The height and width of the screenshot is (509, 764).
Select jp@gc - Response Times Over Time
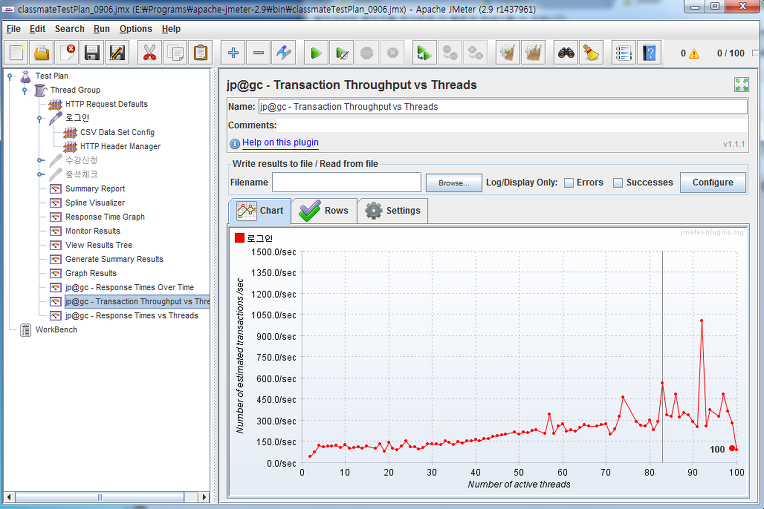[130, 288]
